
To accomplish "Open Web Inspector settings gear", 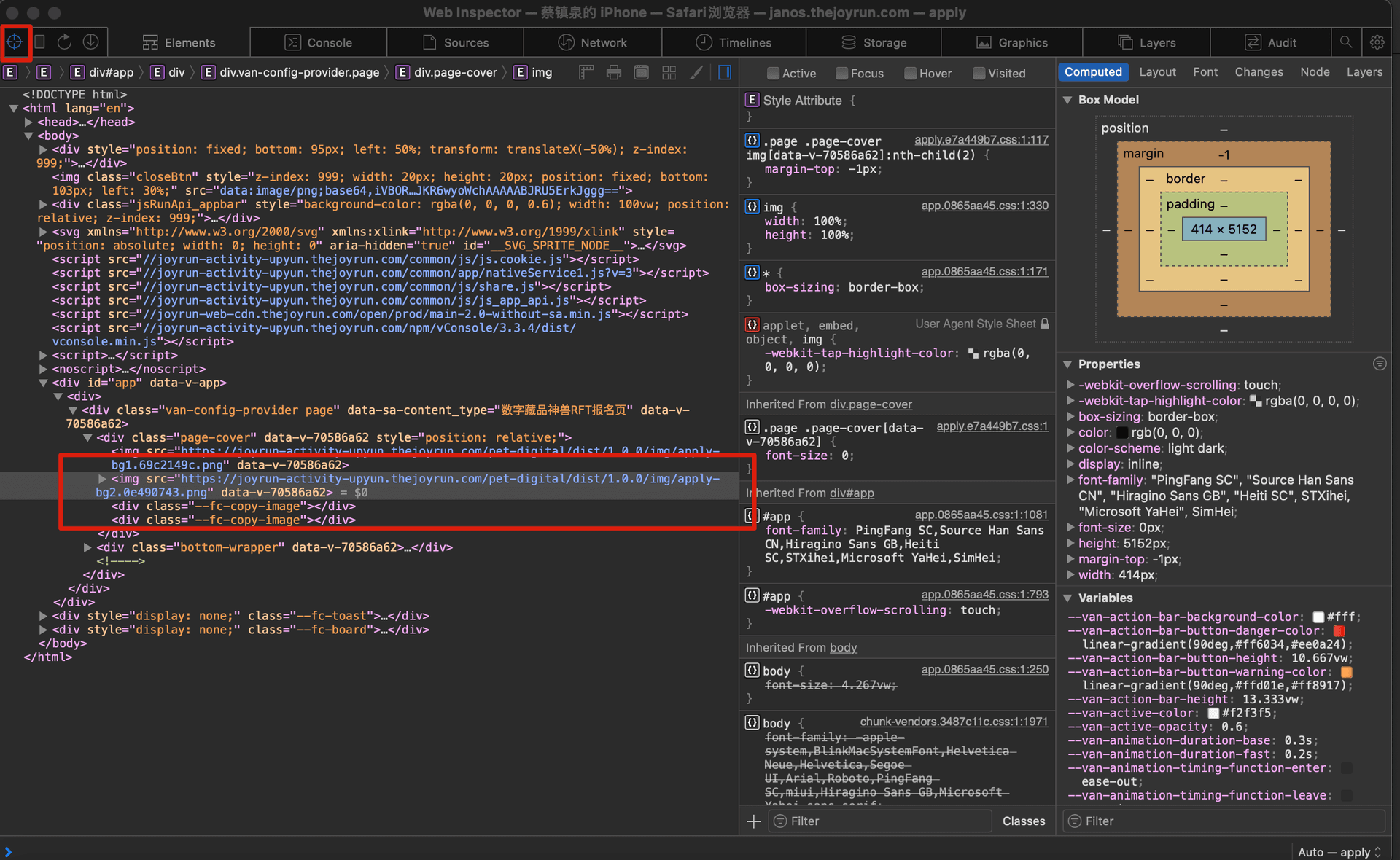I will tap(1377, 42).
